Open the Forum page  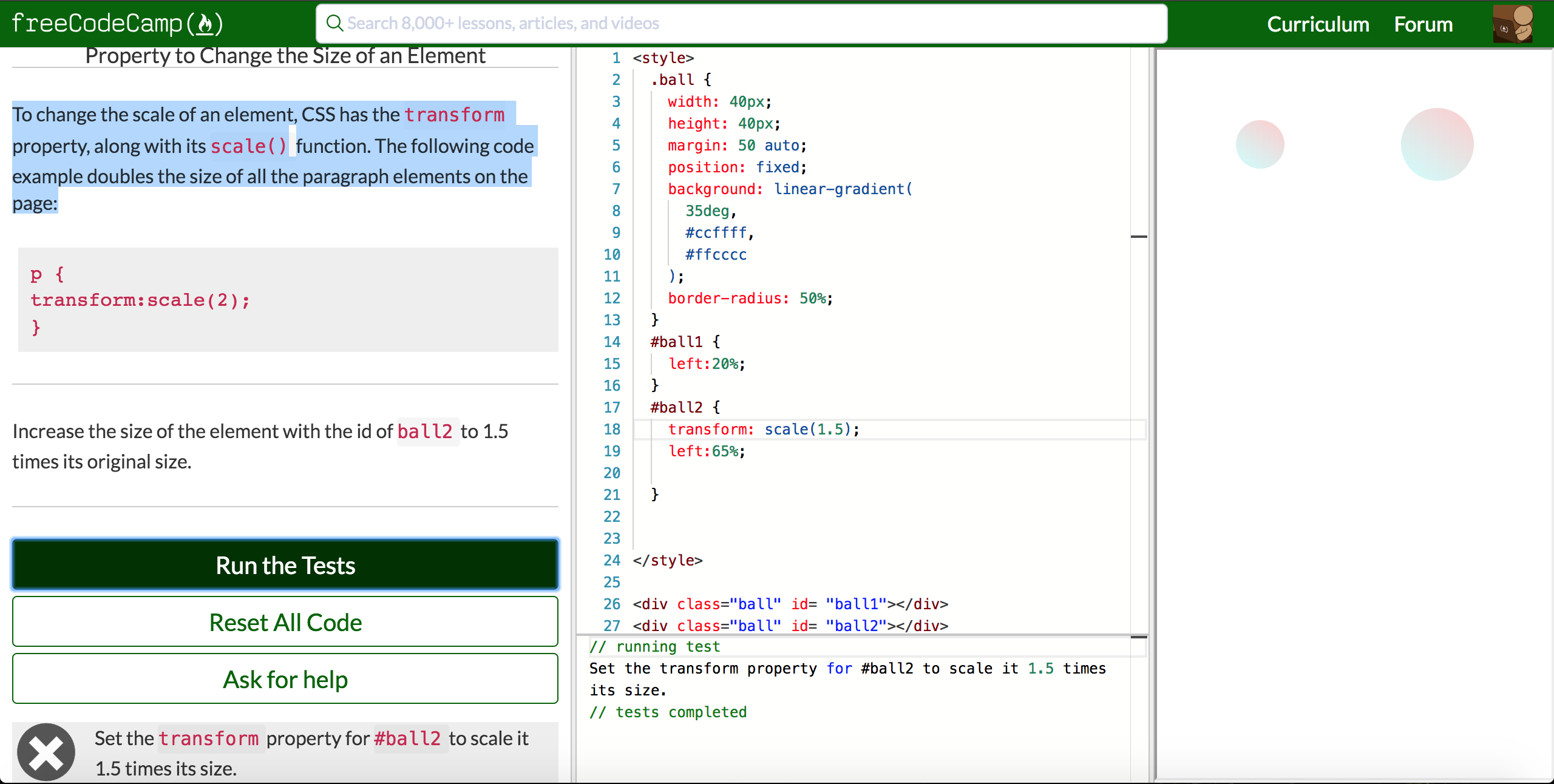pos(1423,24)
